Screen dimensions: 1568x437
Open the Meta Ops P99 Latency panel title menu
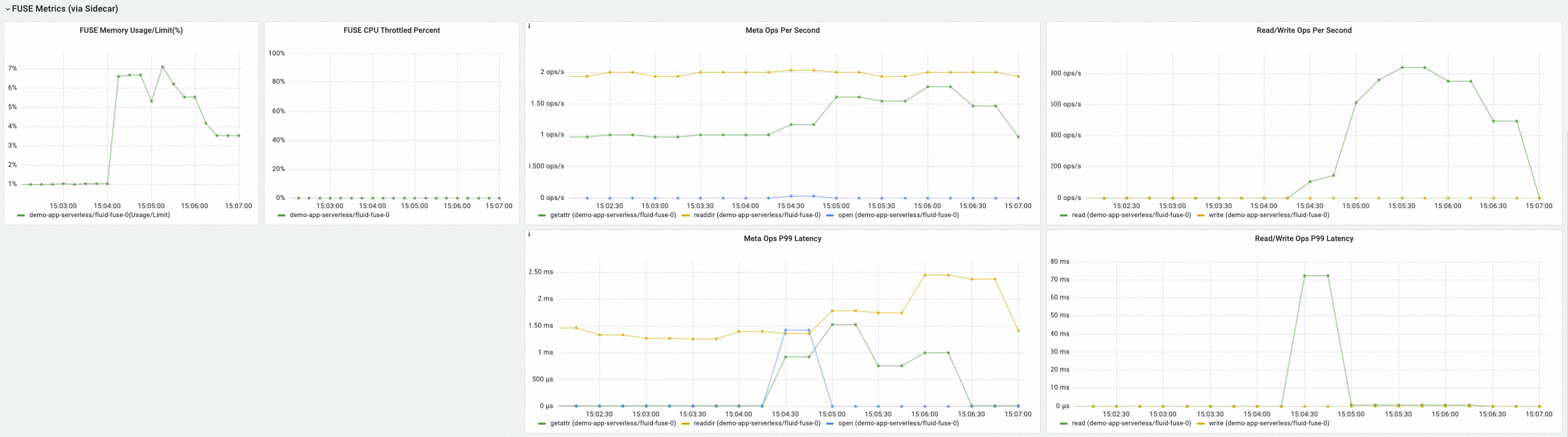tap(782, 238)
